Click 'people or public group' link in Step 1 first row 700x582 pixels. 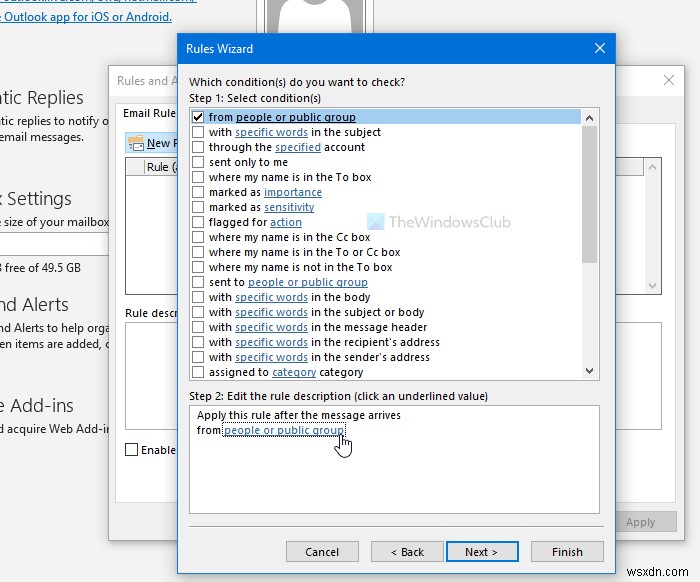pyautogui.click(x=296, y=117)
